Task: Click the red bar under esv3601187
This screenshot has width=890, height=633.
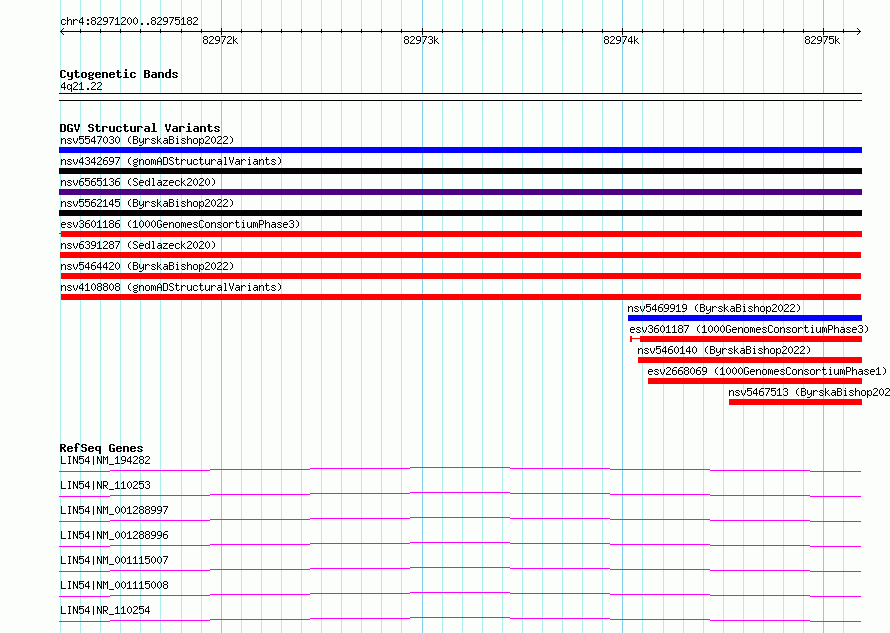Action: [x=746, y=339]
